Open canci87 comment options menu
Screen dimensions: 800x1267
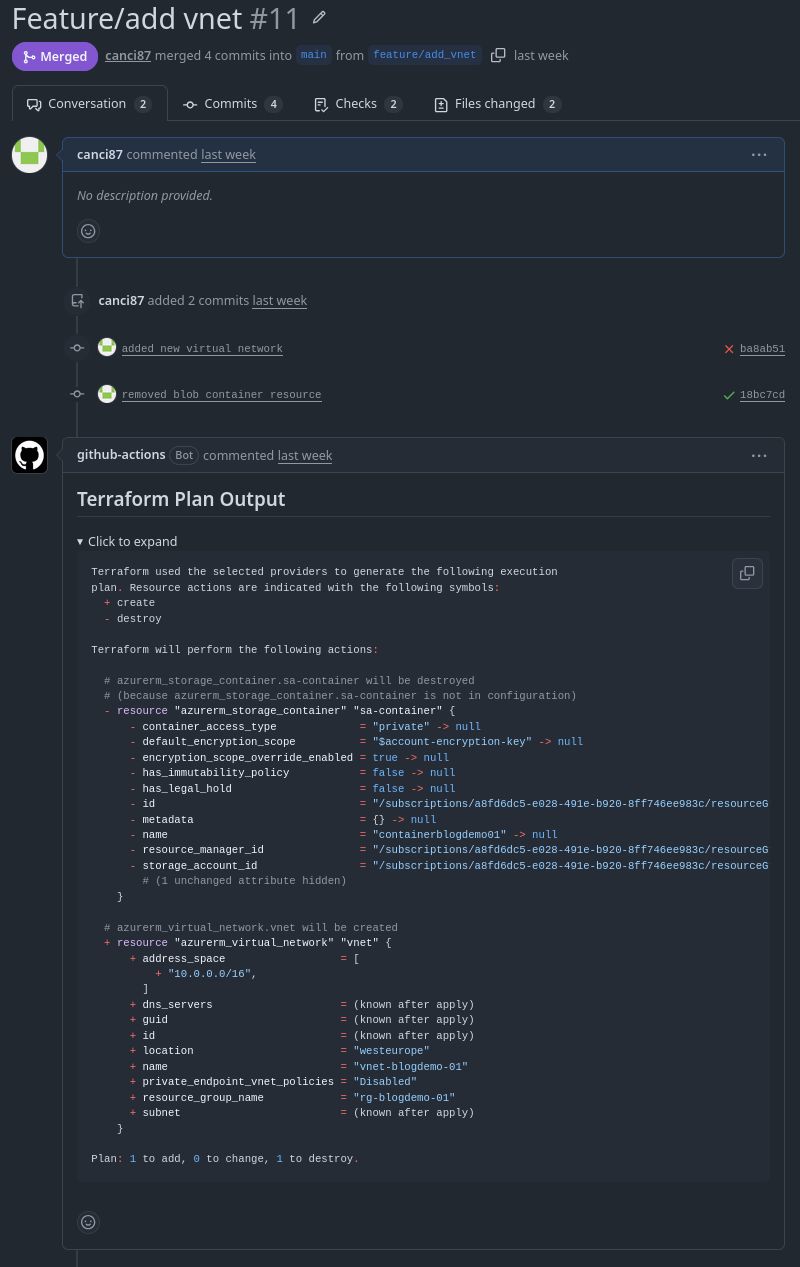759,154
